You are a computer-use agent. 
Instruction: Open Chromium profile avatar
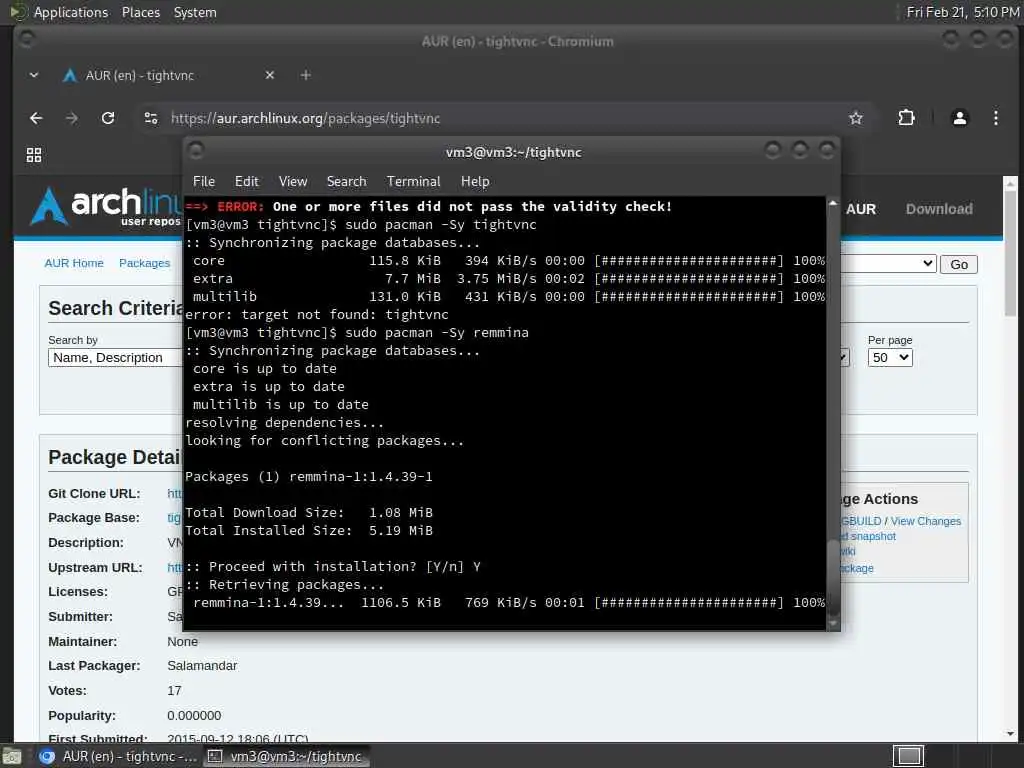click(959, 118)
